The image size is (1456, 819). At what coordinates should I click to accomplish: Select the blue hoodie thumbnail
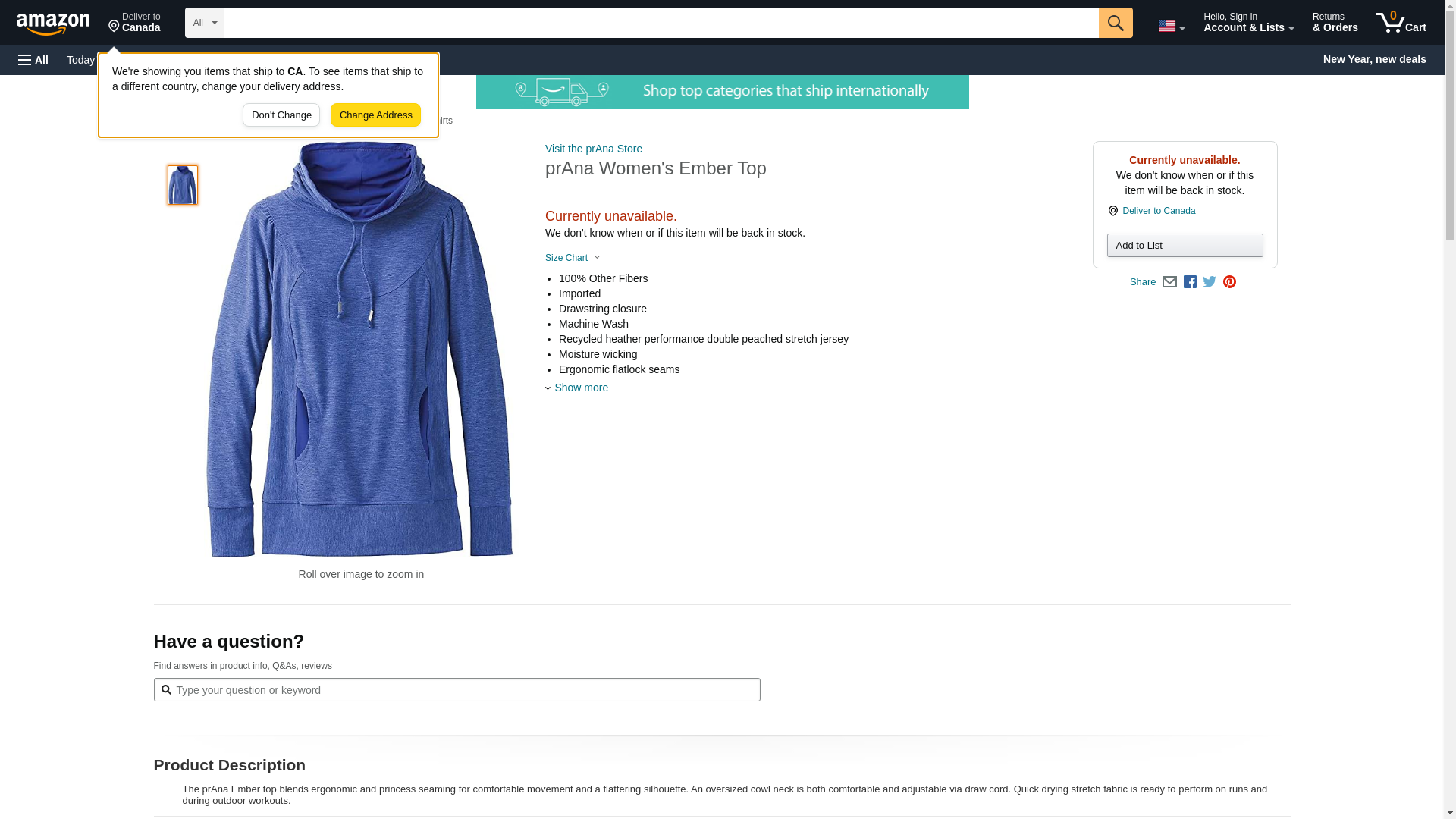pyautogui.click(x=183, y=185)
